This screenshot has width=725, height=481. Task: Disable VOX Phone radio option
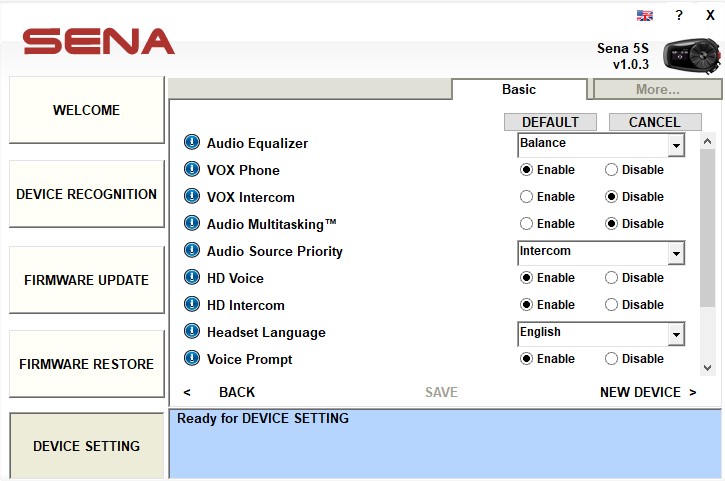(x=612, y=170)
